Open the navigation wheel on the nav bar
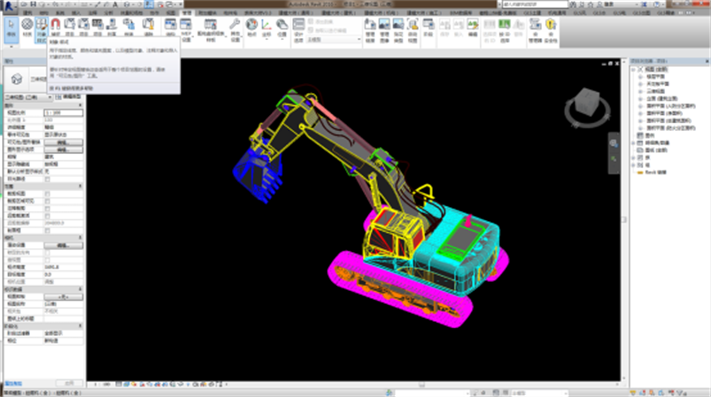 tap(614, 144)
